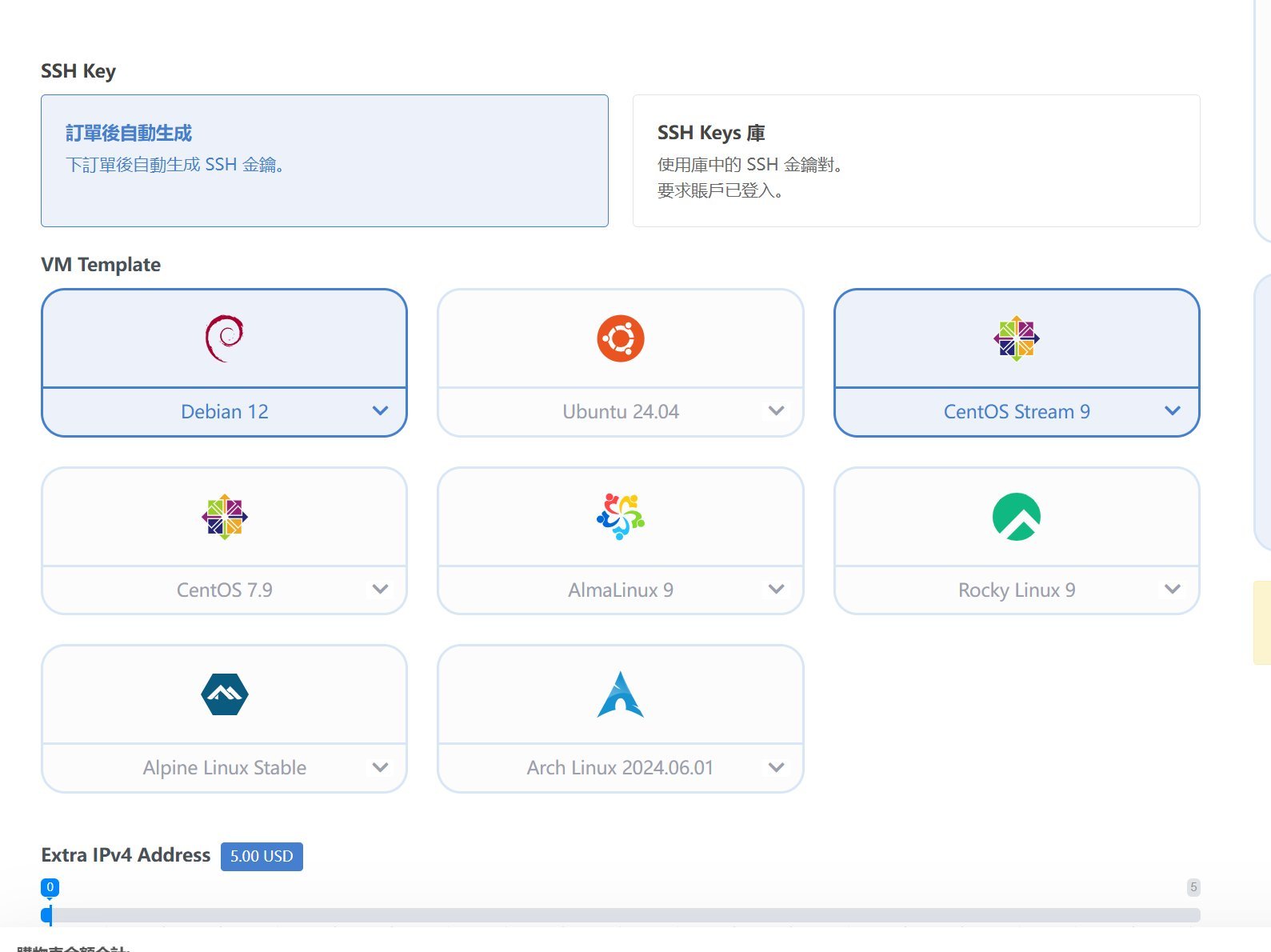Image resolution: width=1271 pixels, height=952 pixels.
Task: Open the CentOS Stream 9 version chevron
Action: [1173, 411]
